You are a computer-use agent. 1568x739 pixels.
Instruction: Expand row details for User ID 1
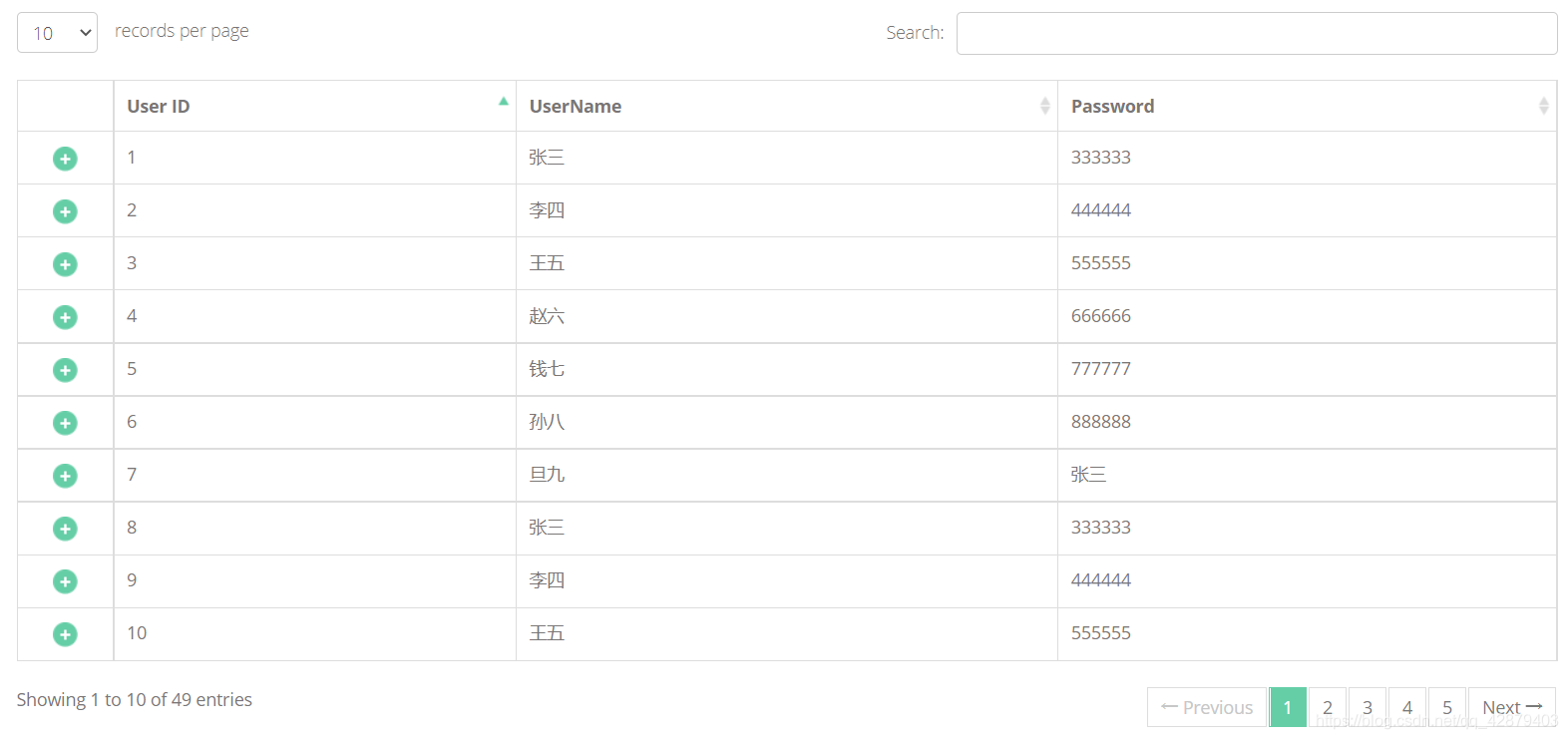pyautogui.click(x=65, y=159)
